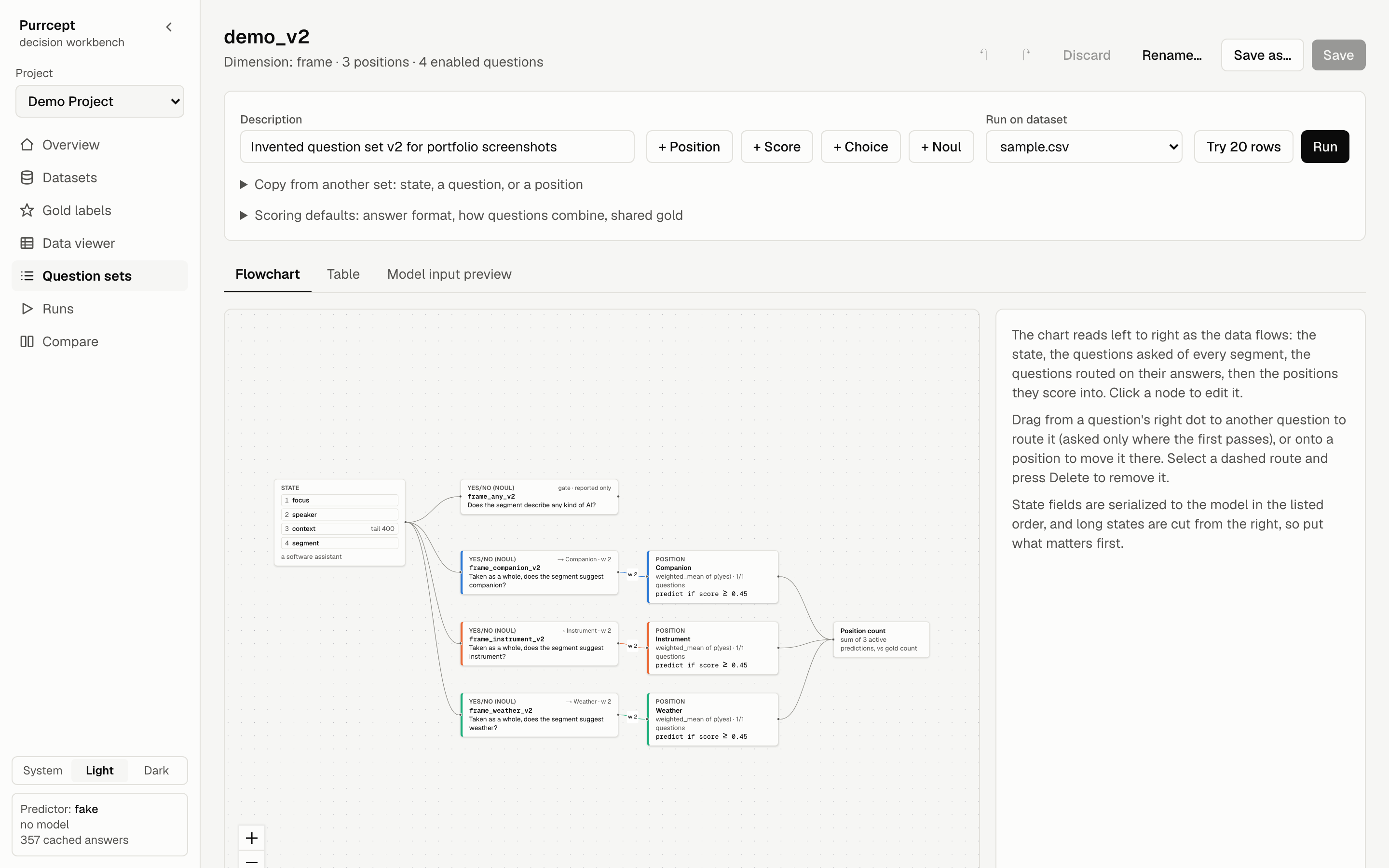Switch to Model input preview tab
Viewport: 1389px width, 868px height.
(449, 274)
